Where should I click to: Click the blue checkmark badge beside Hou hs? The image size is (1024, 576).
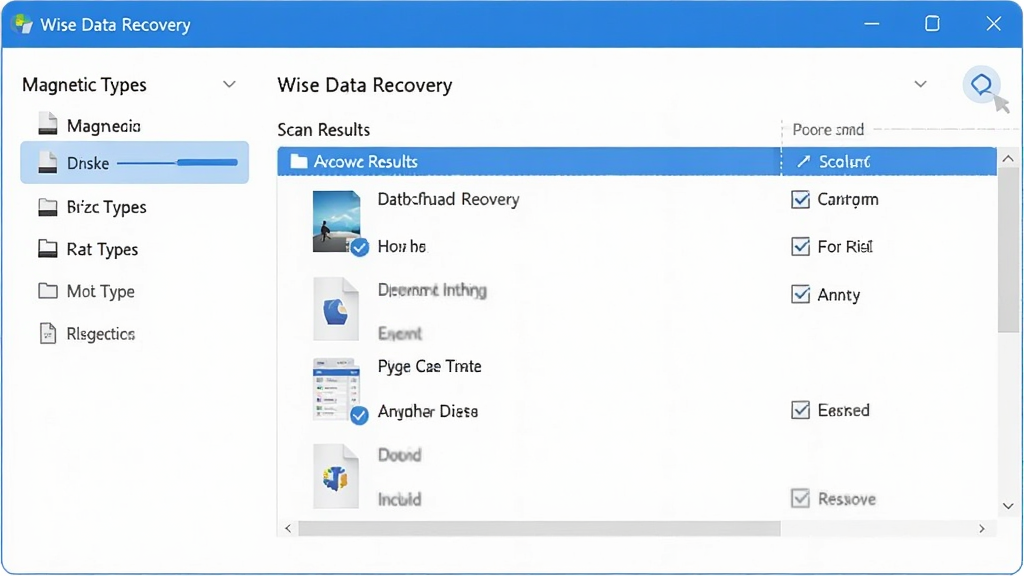(x=359, y=248)
